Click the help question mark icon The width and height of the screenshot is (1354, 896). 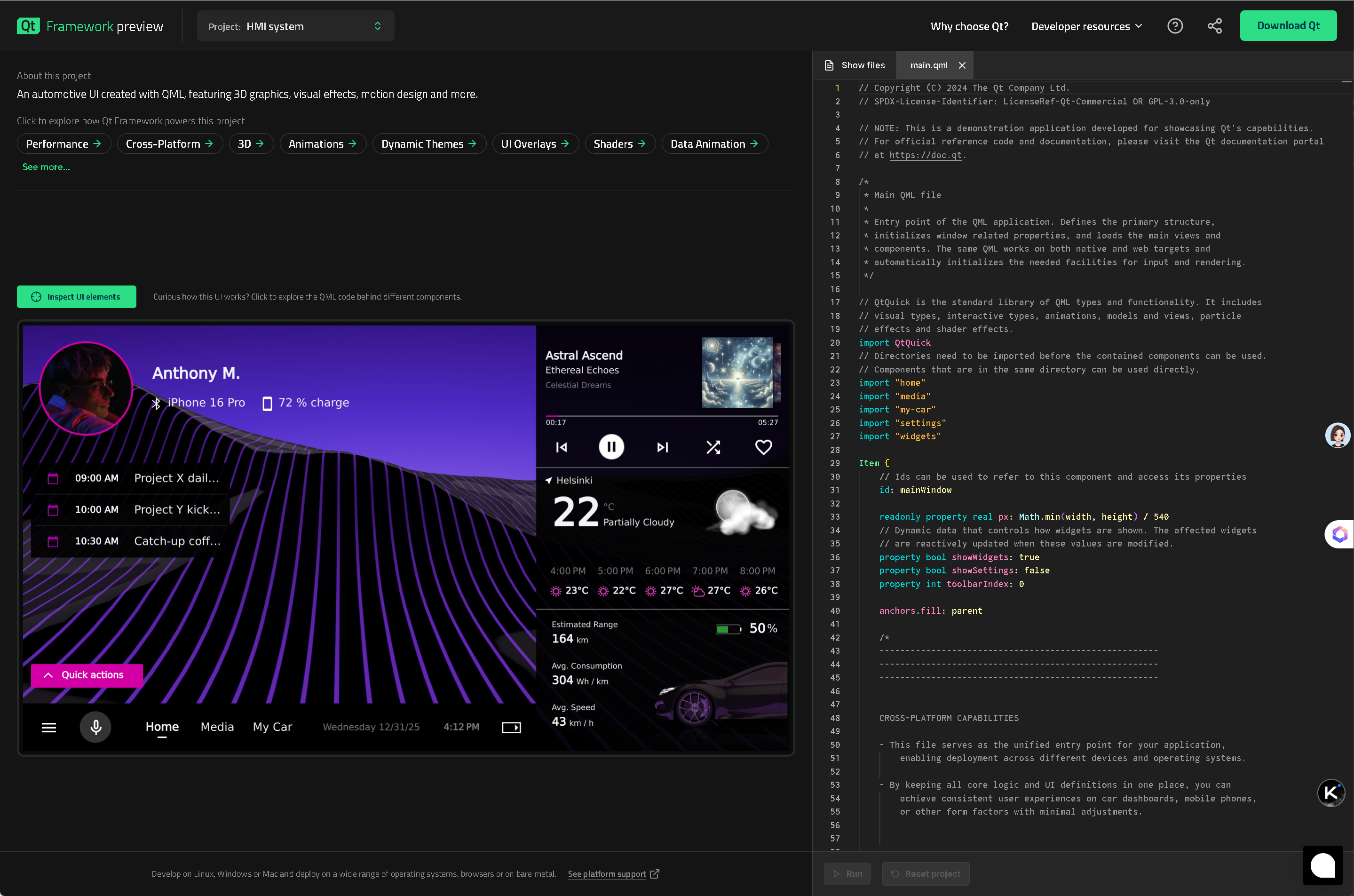click(x=1175, y=26)
